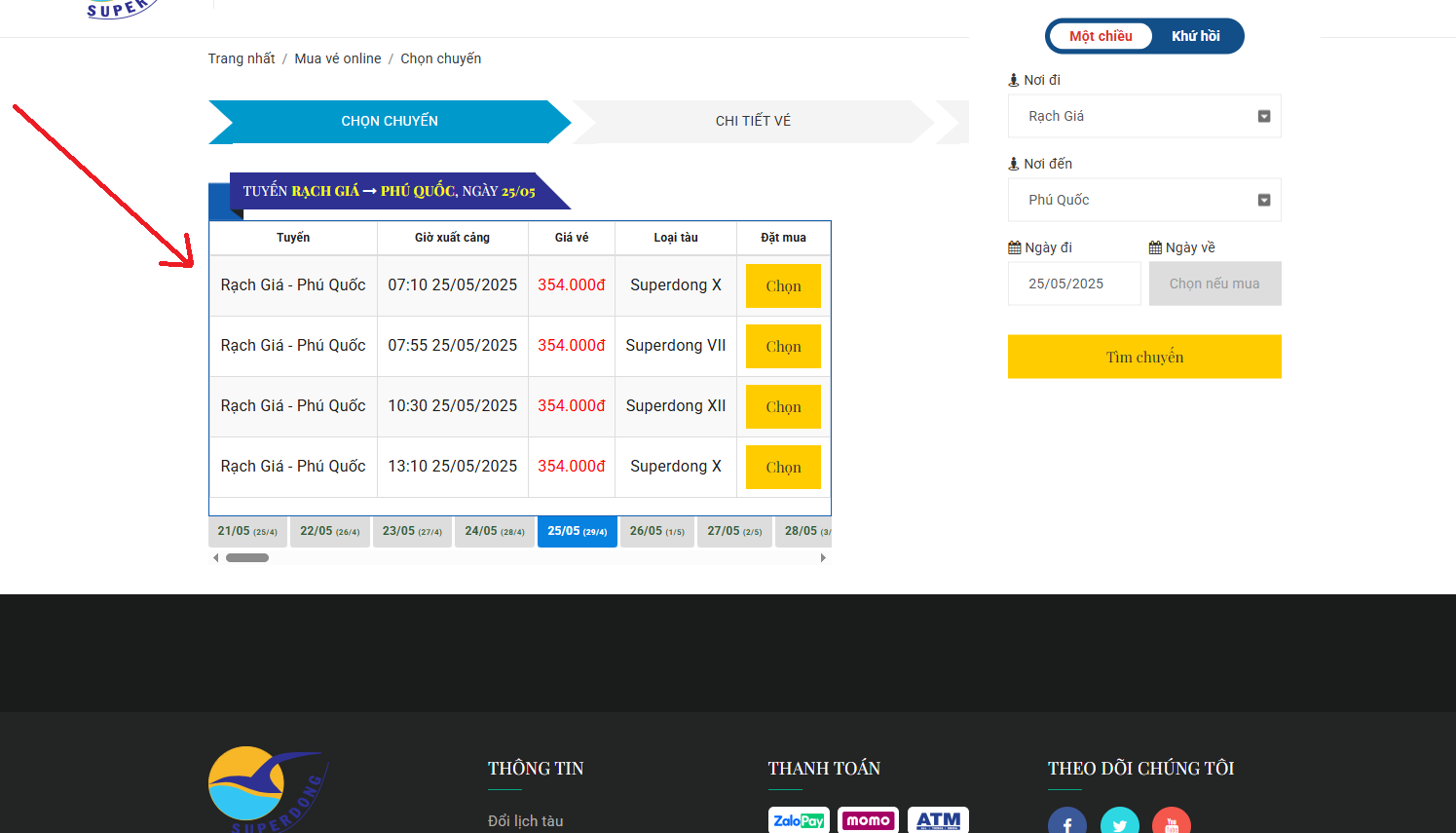Screen dimensions: 1456x833
Task: Click the THEO DÕI CHÚNG TÔI heading
Action: click(1140, 769)
